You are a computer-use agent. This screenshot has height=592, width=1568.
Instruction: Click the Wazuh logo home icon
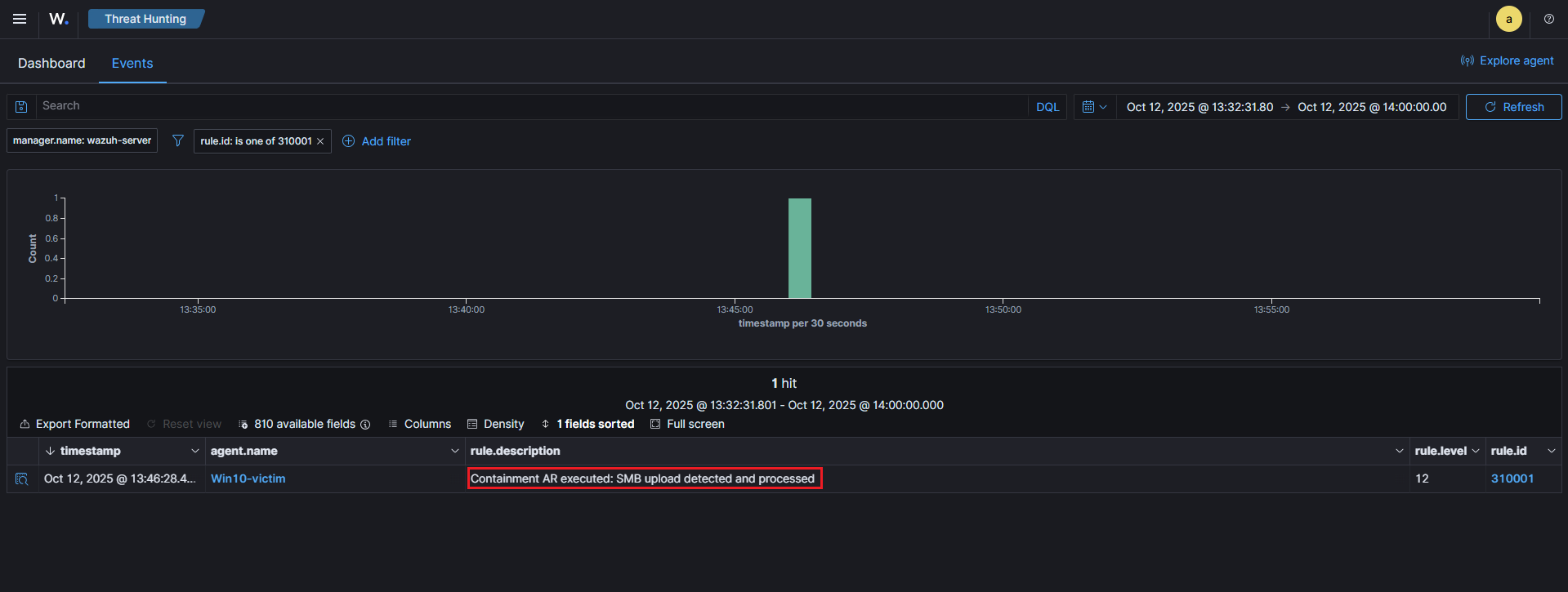[x=59, y=19]
